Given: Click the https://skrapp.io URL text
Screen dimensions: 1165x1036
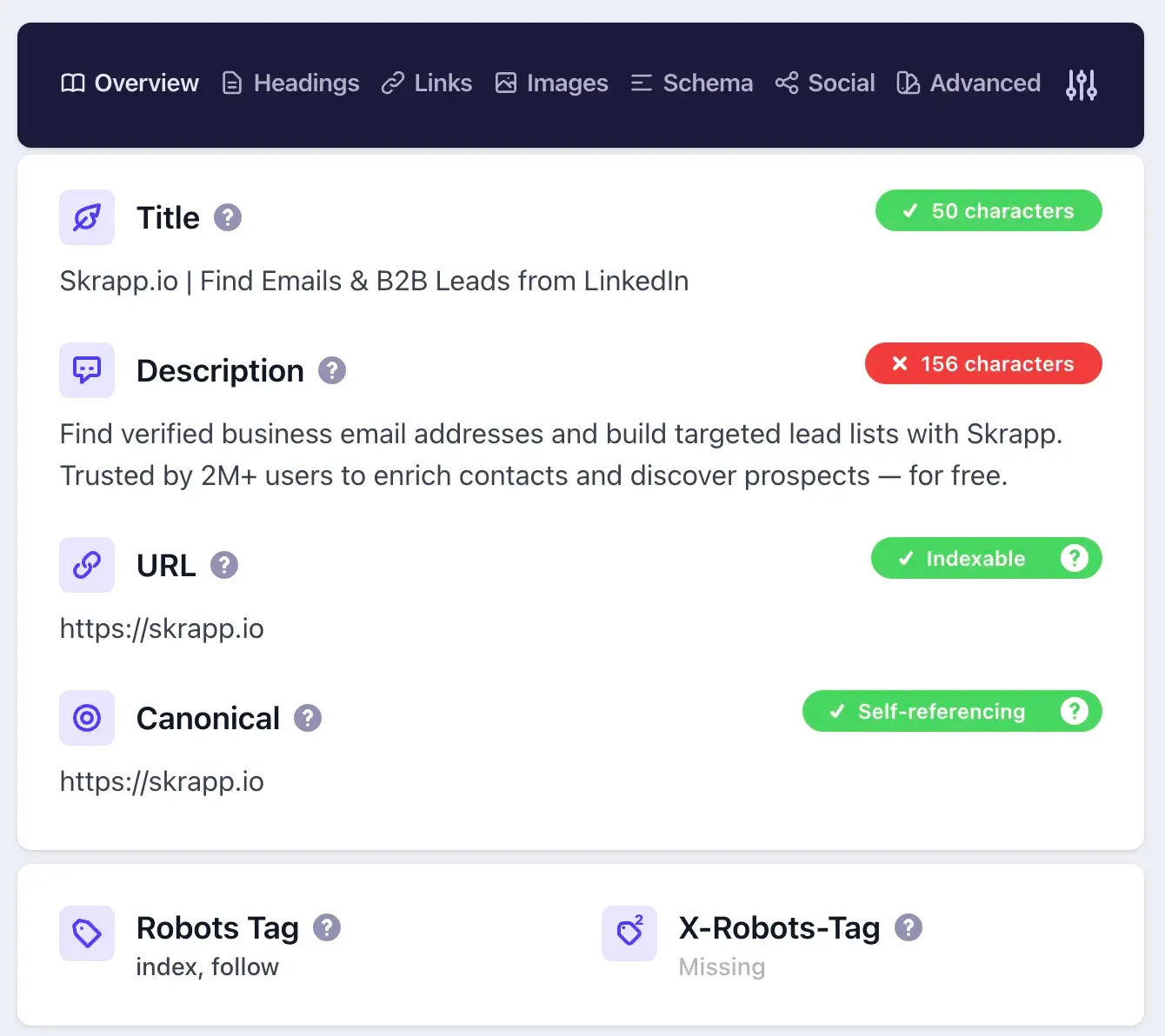Looking at the screenshot, I should coord(162,628).
